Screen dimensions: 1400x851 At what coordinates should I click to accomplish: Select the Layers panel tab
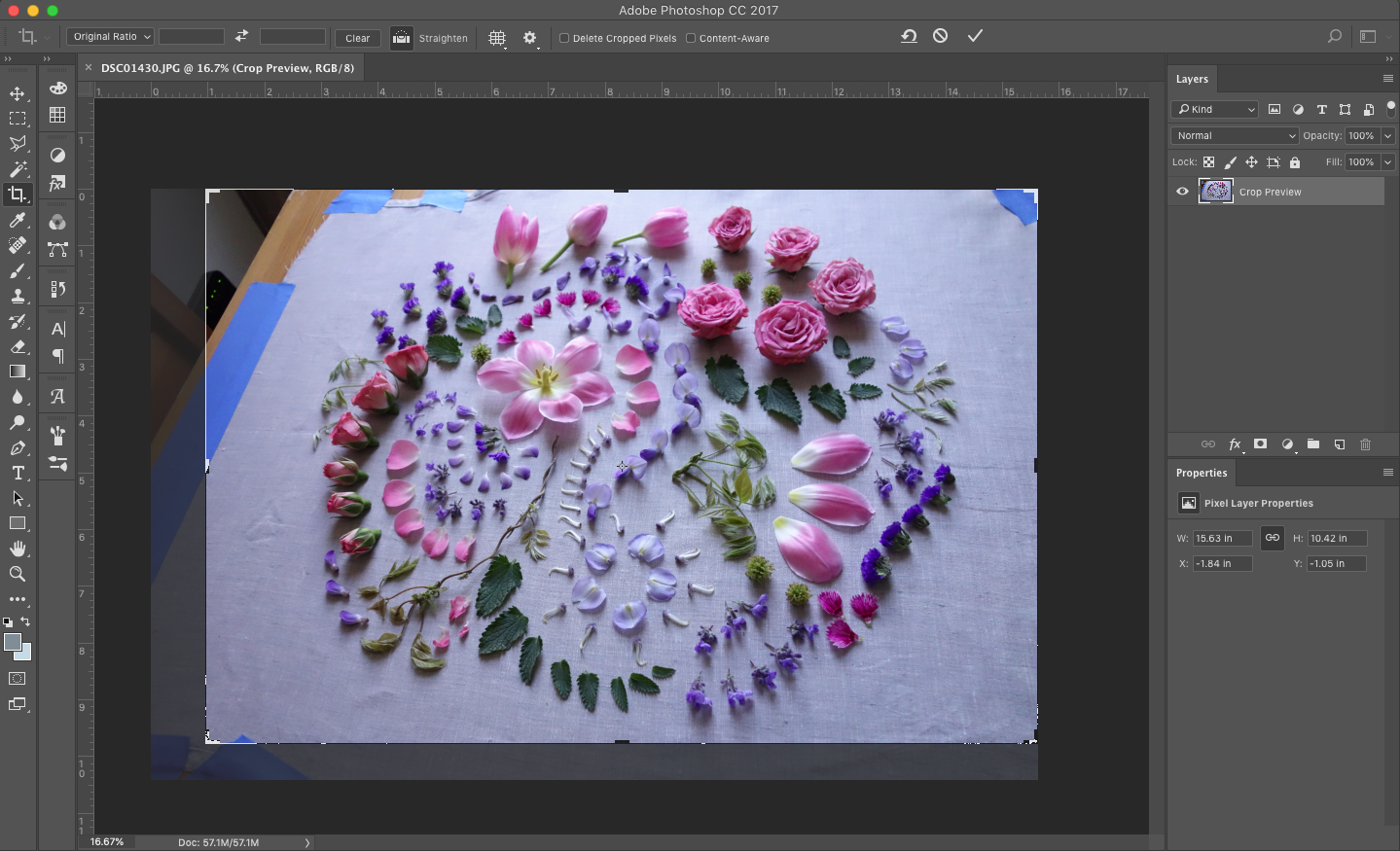coord(1192,79)
